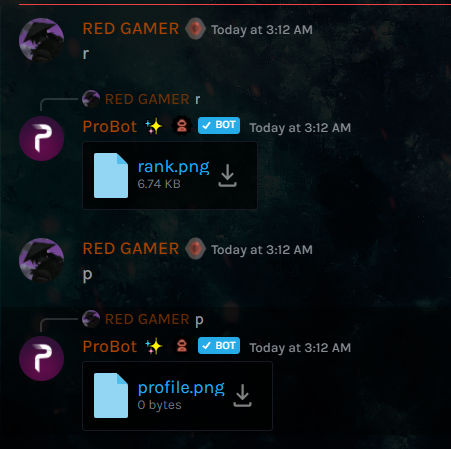The height and width of the screenshot is (449, 451).
Task: Open RED GAMER's avatar on the 'r' message
Action: tap(42, 40)
